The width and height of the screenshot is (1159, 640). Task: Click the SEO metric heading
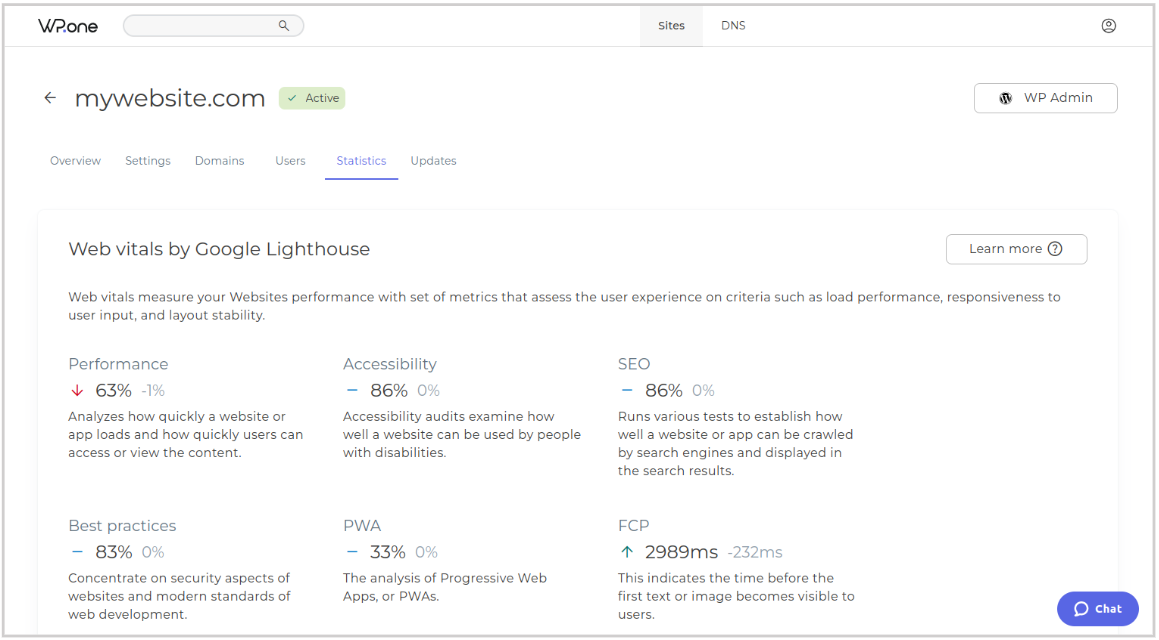click(634, 364)
